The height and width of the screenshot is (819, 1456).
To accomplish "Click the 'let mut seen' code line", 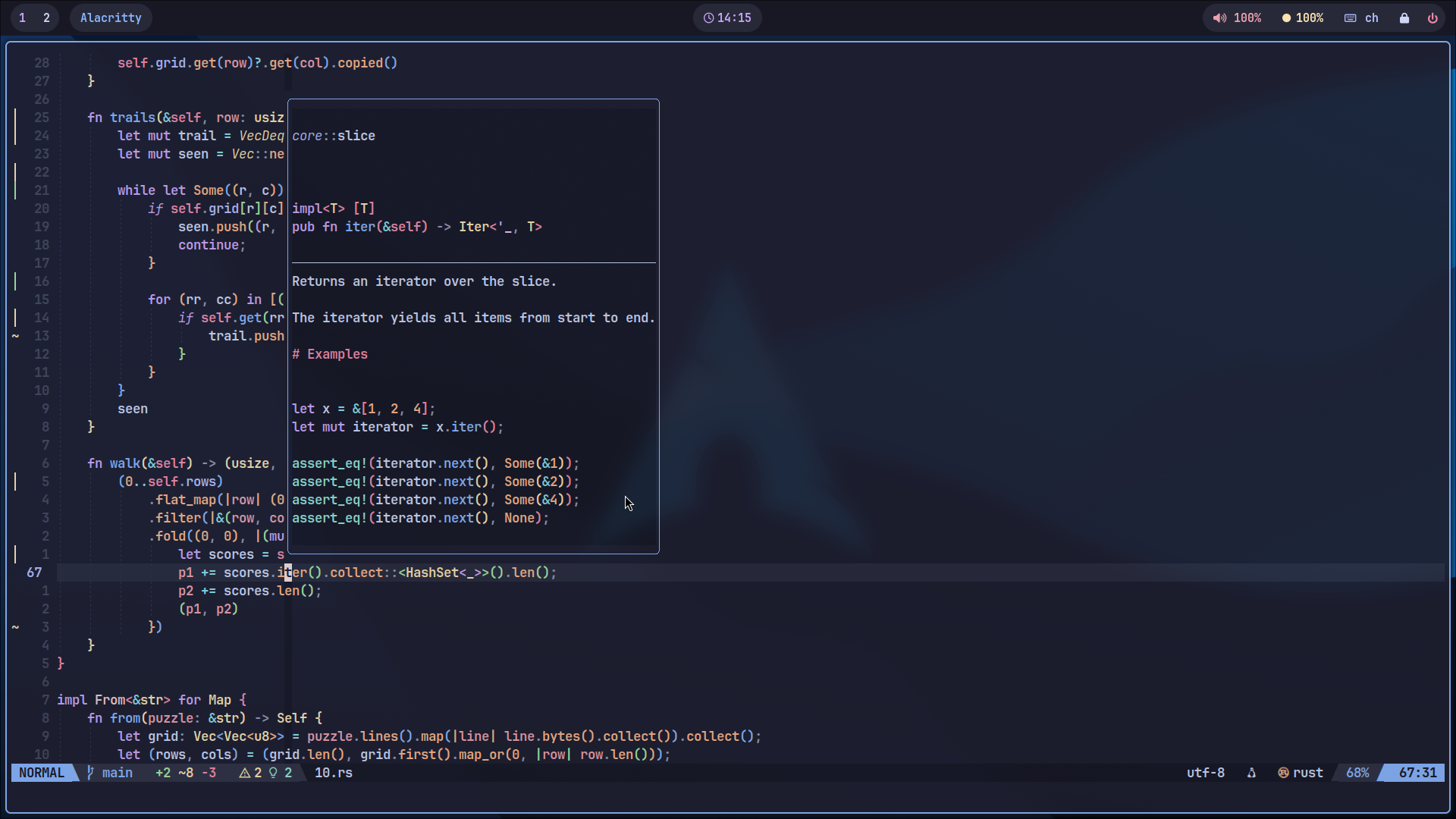I will tap(201, 154).
